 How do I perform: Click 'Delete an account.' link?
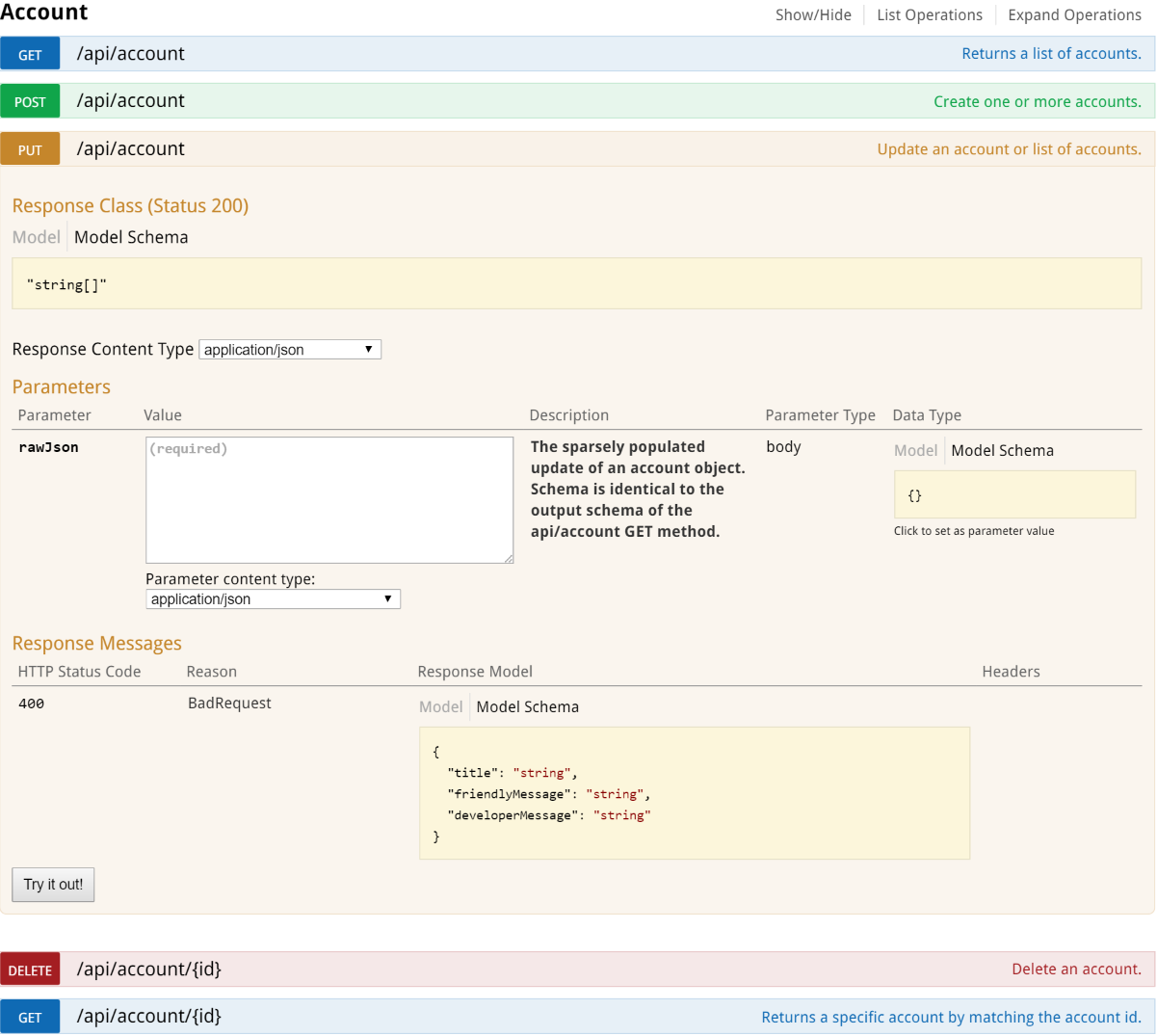(x=1077, y=970)
